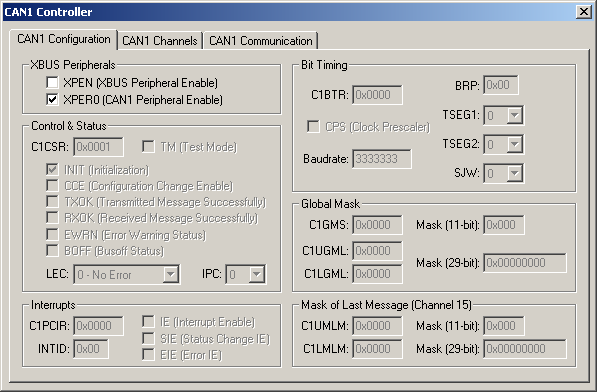Viewport: 597px width, 392px height.
Task: Click the C1CSR register field
Action: (99, 147)
